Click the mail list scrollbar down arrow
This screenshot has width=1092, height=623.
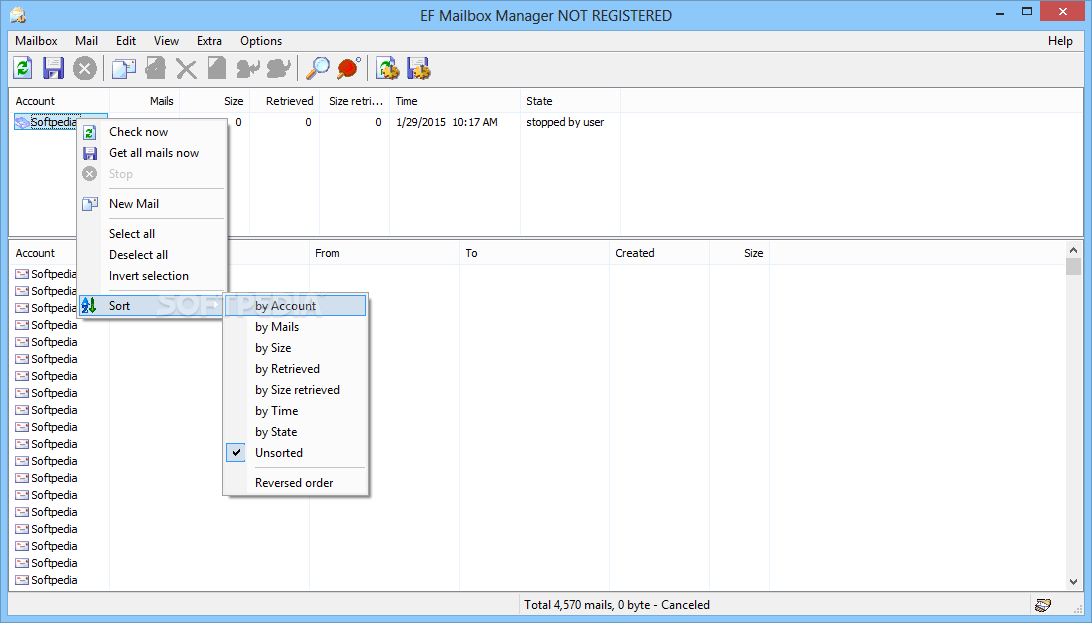1073,582
